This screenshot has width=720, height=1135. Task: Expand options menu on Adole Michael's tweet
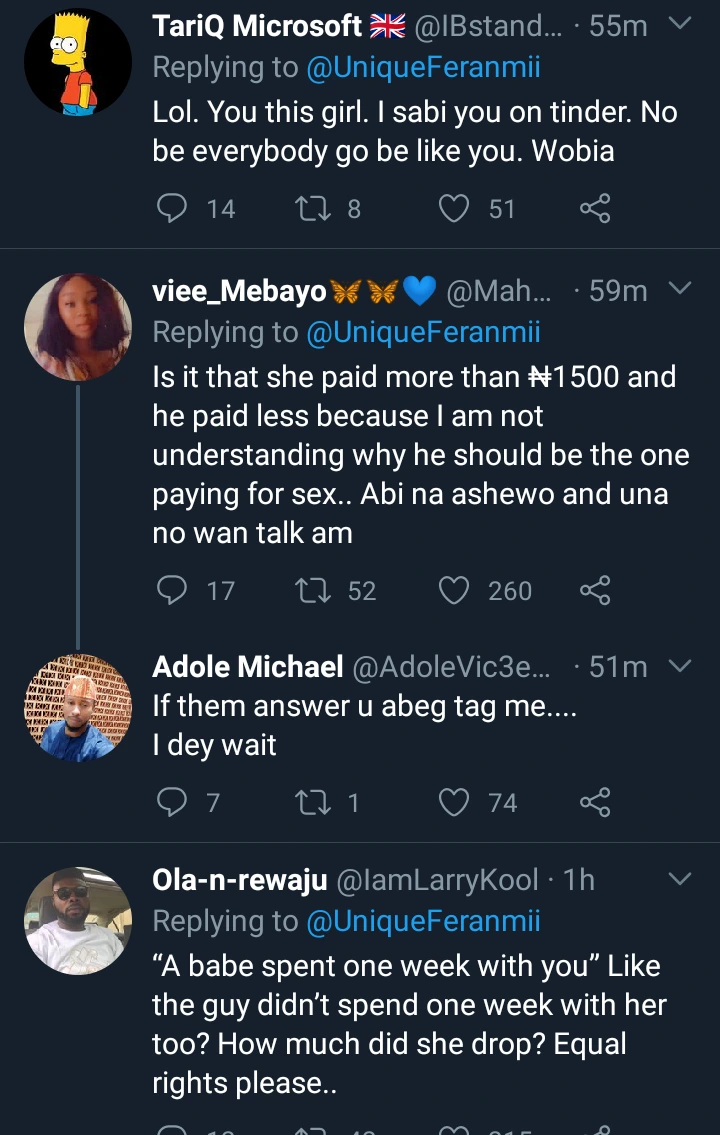tap(679, 666)
